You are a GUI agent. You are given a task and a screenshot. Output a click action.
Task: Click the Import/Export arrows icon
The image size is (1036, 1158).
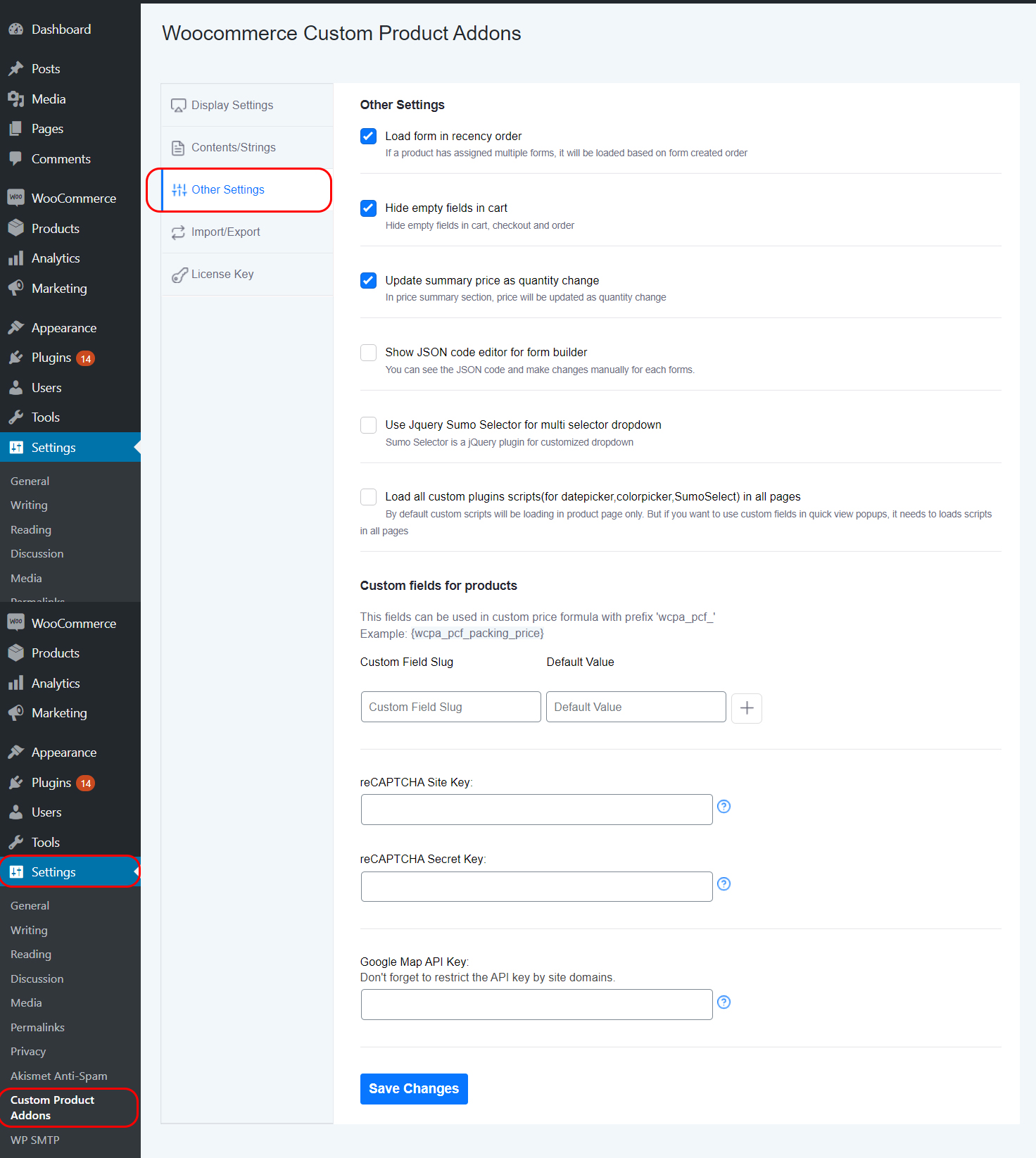(x=179, y=232)
